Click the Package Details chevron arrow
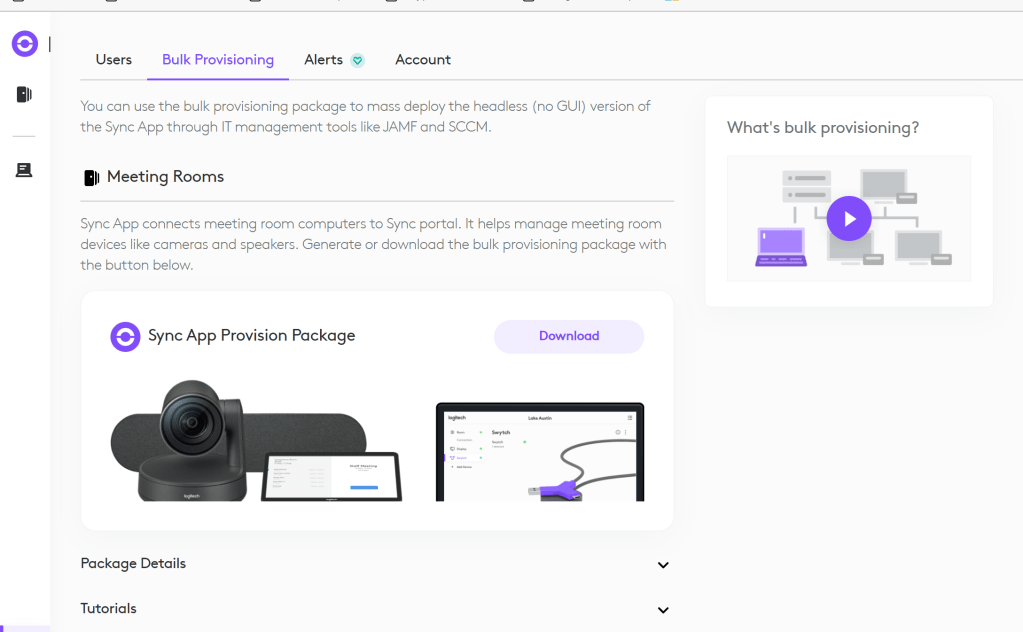This screenshot has width=1023, height=632. [663, 565]
